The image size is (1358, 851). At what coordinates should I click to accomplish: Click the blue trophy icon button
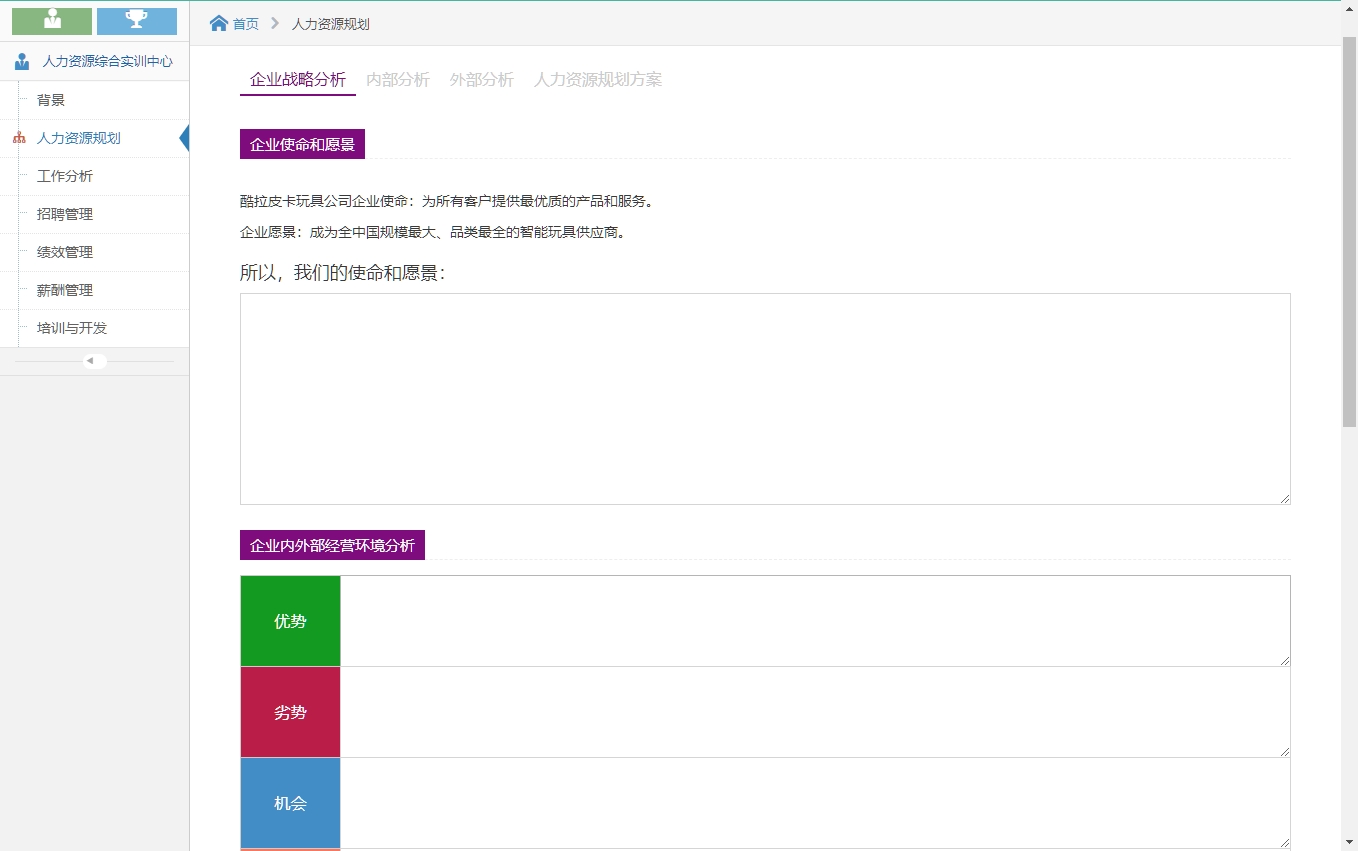pos(136,21)
